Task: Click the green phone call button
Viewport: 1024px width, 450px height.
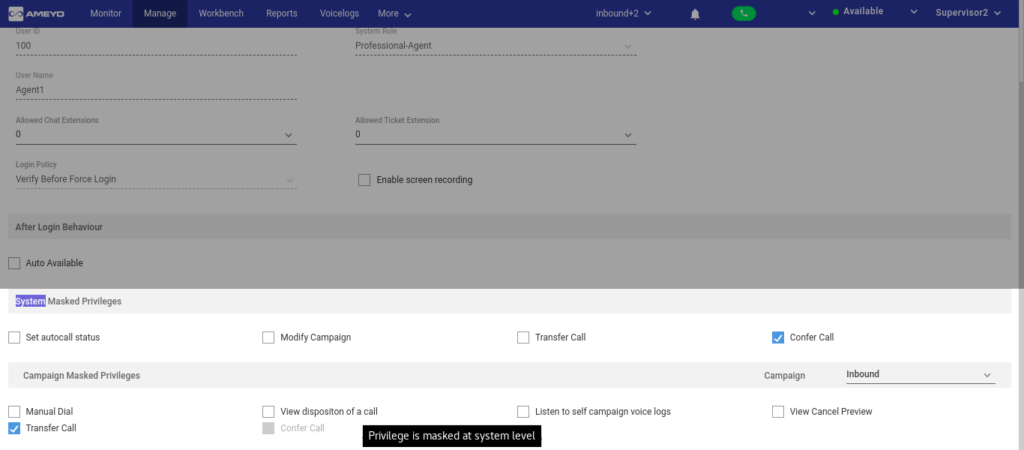Action: tap(744, 13)
